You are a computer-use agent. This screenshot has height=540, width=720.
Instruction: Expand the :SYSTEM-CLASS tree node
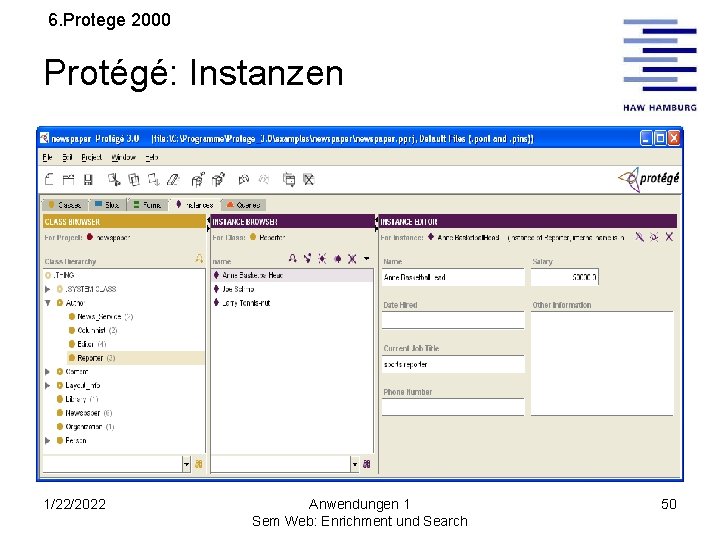48,289
